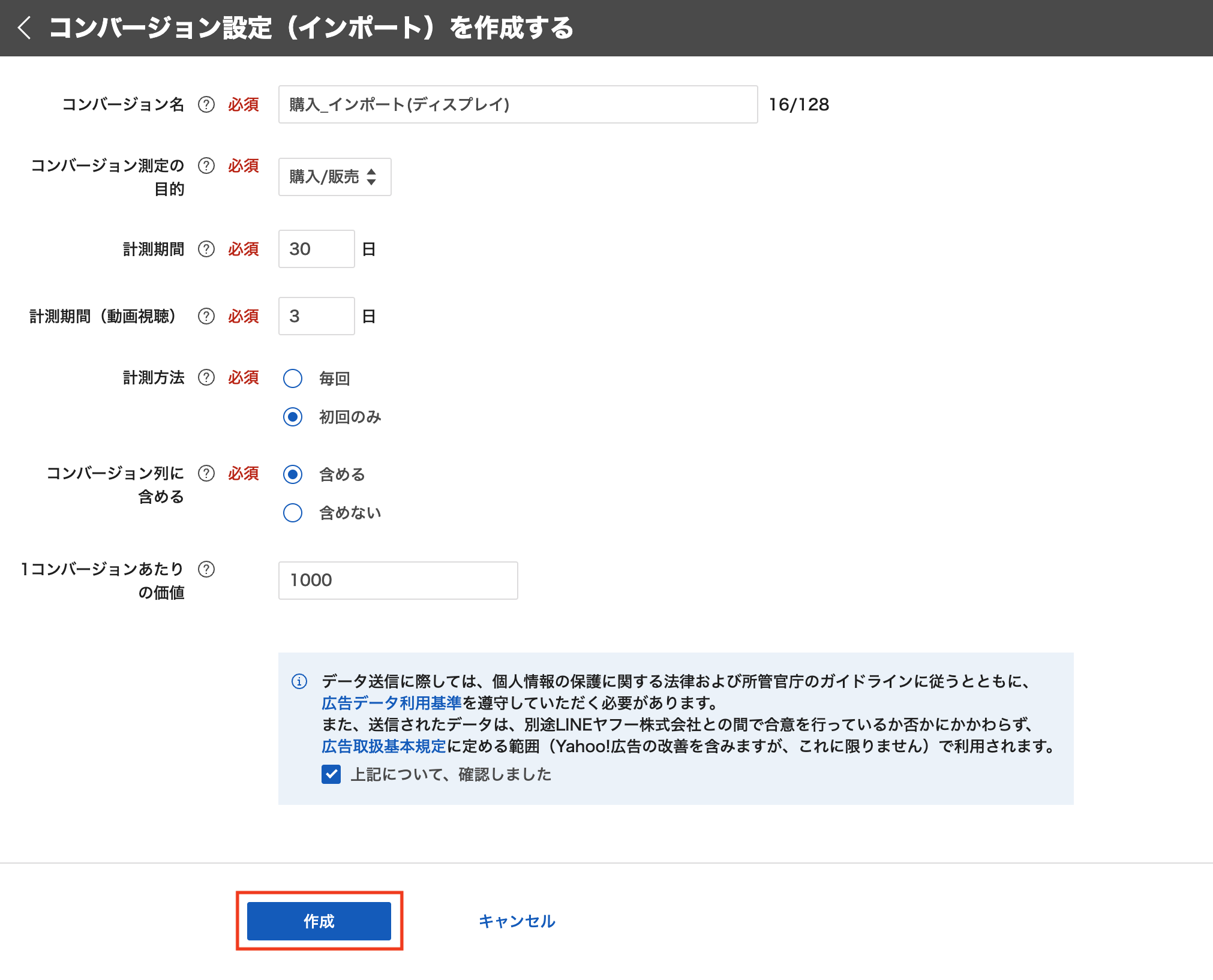Toggle the 上記について、確認しました checkbox
Viewport: 1213px width, 980px height.
(331, 774)
